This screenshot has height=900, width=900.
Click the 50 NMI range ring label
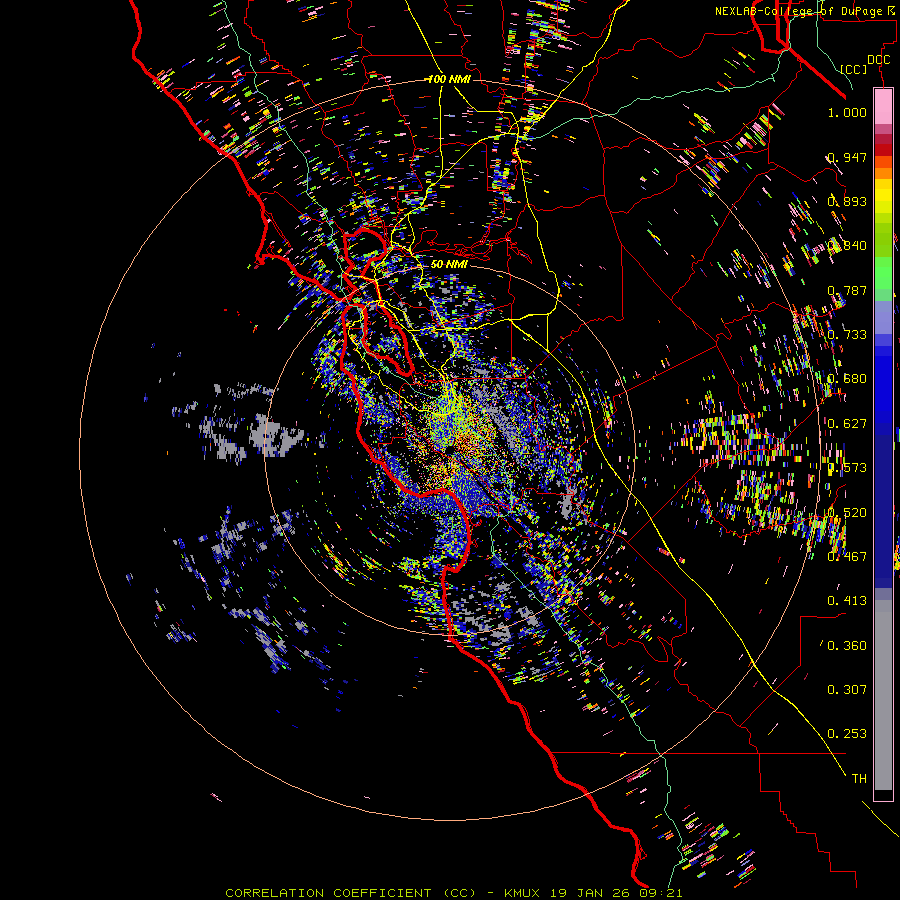449,264
